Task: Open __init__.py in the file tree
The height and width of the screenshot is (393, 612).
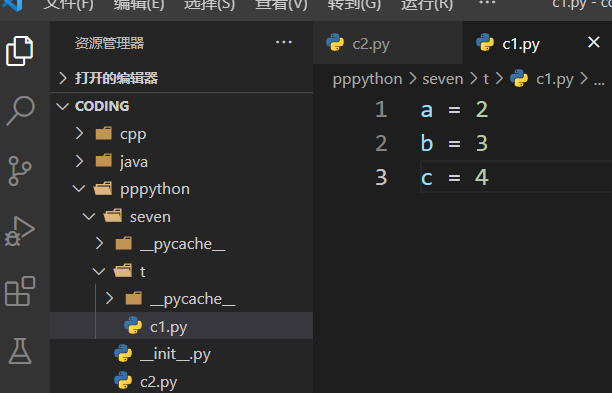Action: (x=181, y=354)
